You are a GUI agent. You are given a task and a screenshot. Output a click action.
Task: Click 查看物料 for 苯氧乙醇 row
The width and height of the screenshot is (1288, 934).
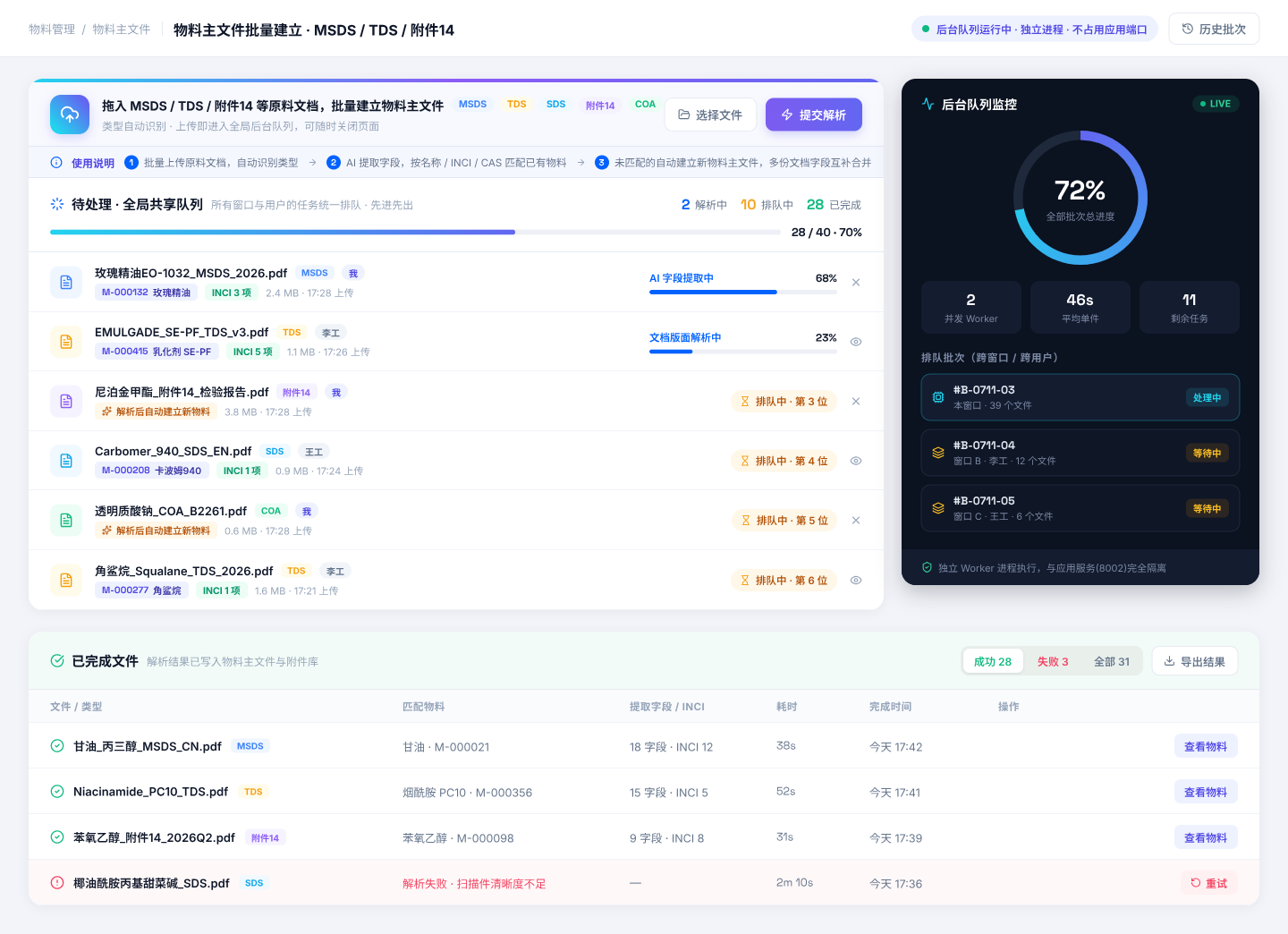pyautogui.click(x=1206, y=837)
